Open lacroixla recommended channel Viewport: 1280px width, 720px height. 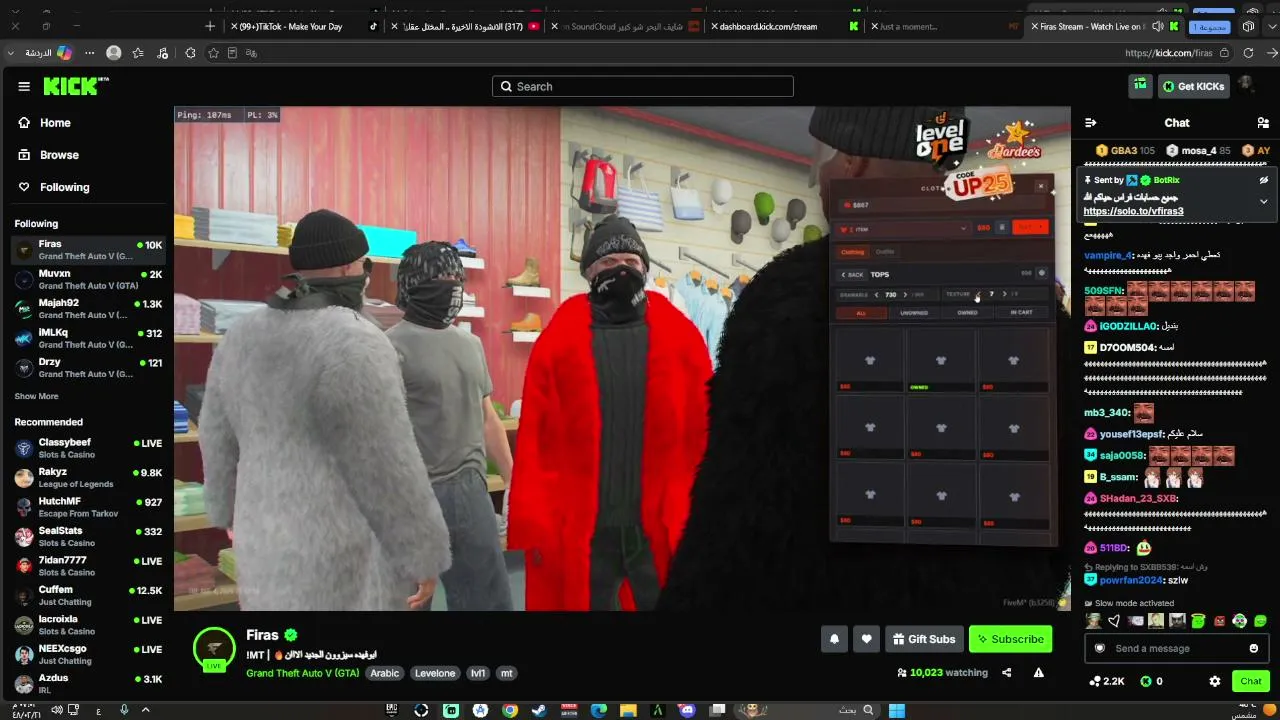[88, 625]
